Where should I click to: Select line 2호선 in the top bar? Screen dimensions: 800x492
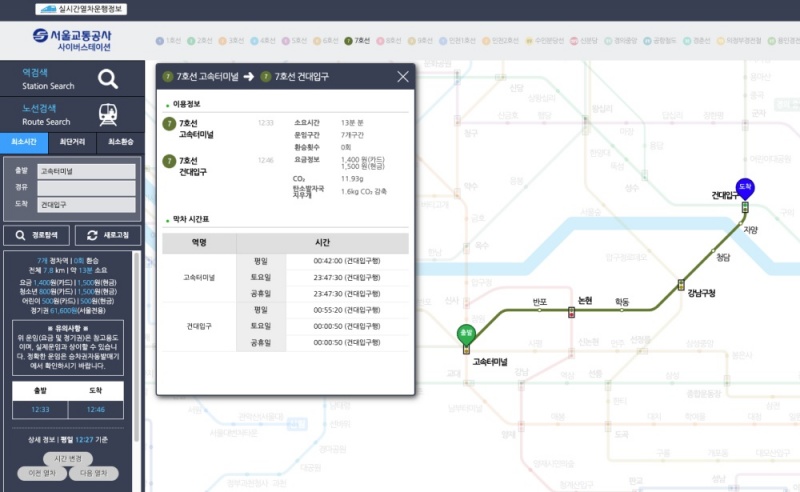[x=199, y=41]
